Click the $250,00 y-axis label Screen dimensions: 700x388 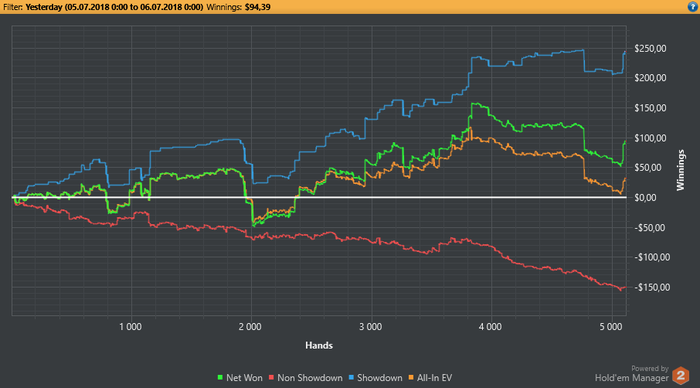pyautogui.click(x=650, y=48)
